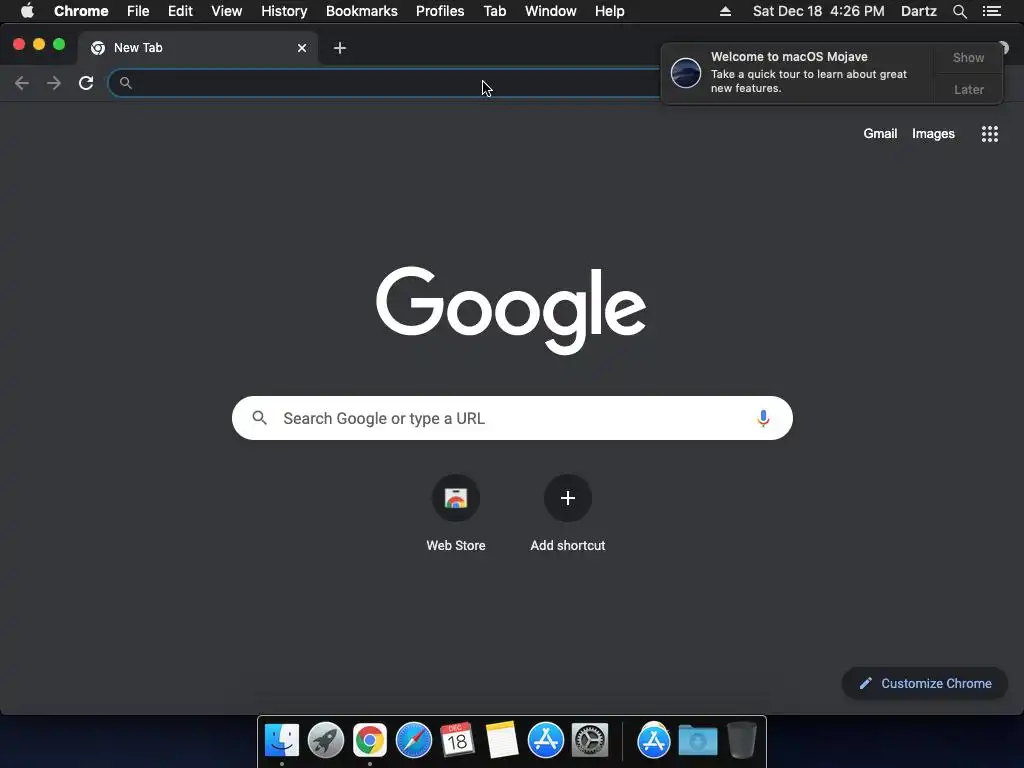The width and height of the screenshot is (1024, 768).
Task: Click the Dartz user name in menu bar
Action: [x=918, y=11]
